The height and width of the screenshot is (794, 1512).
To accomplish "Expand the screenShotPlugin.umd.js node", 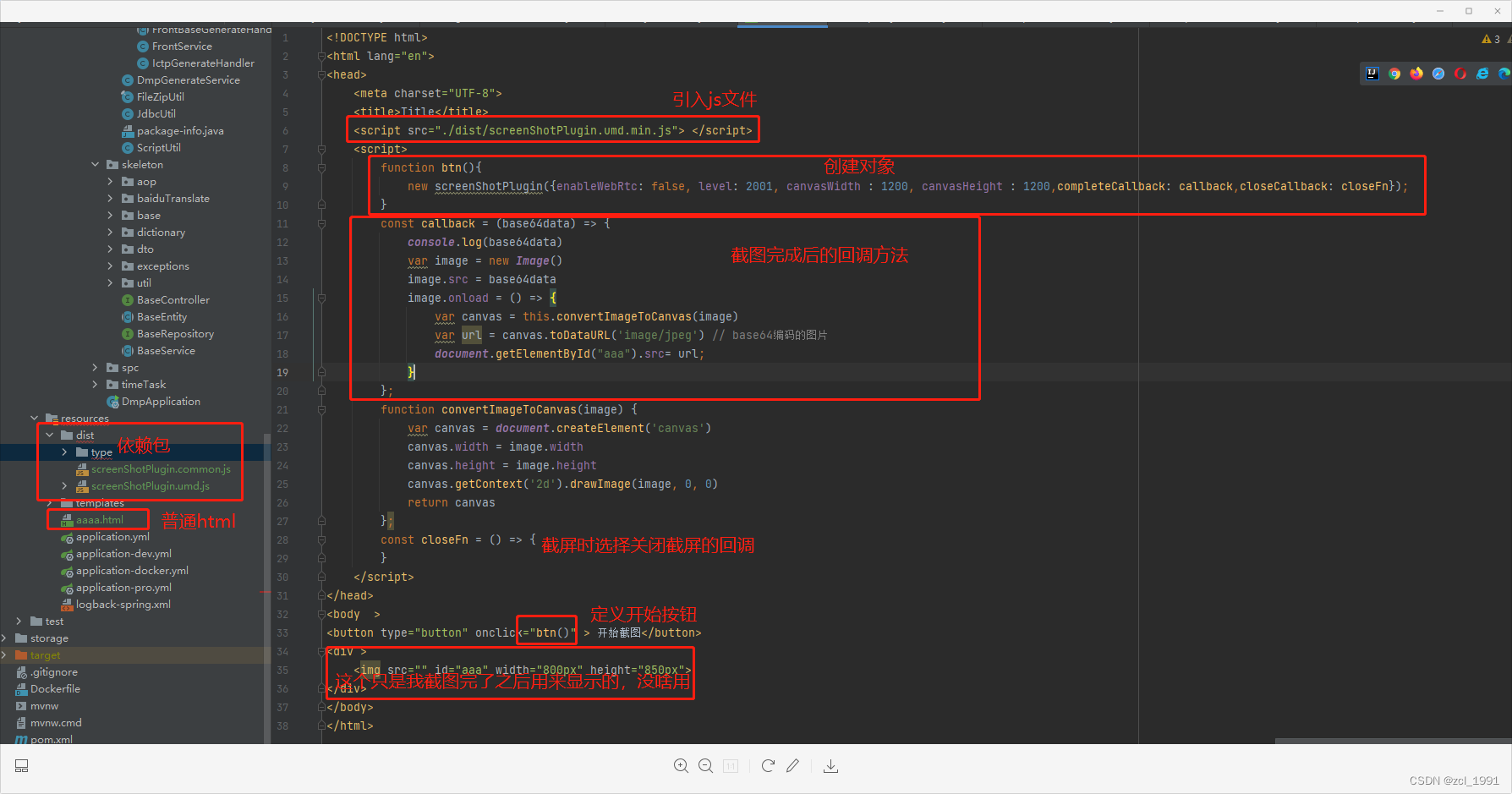I will tap(65, 486).
